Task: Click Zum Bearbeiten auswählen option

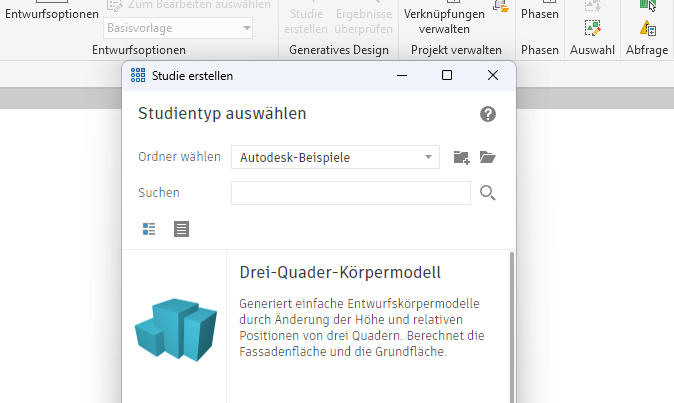Action: [189, 5]
